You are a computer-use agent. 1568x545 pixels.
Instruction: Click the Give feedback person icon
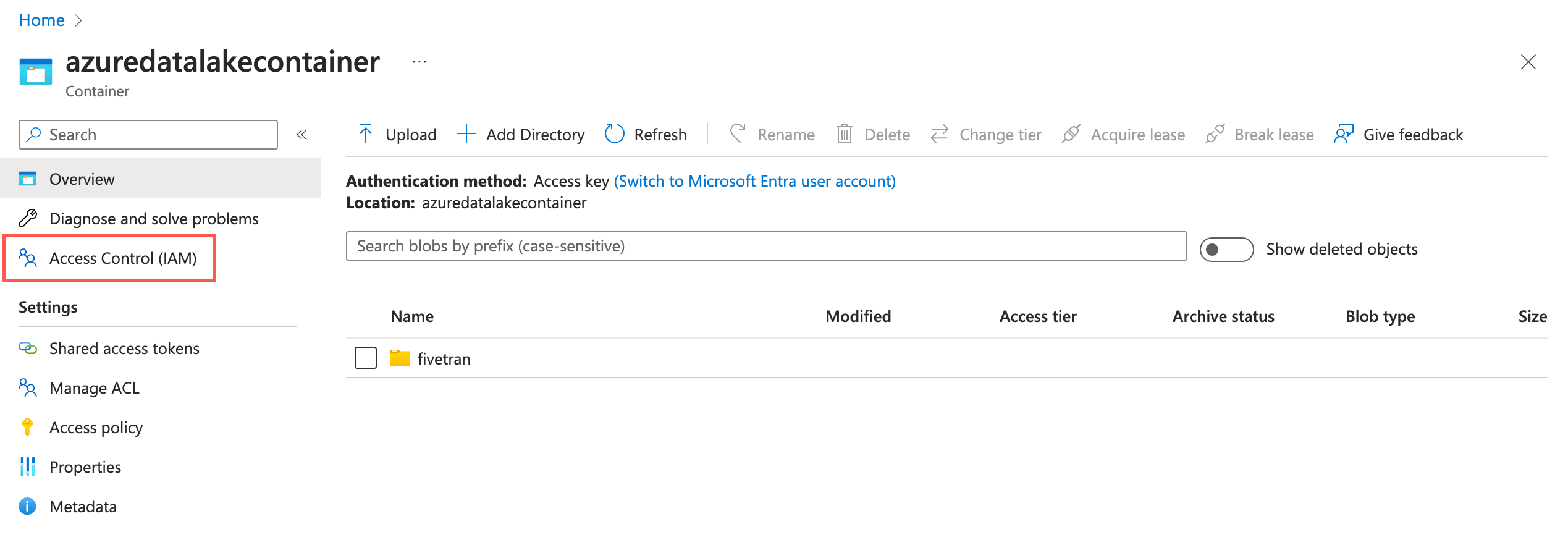1343,134
